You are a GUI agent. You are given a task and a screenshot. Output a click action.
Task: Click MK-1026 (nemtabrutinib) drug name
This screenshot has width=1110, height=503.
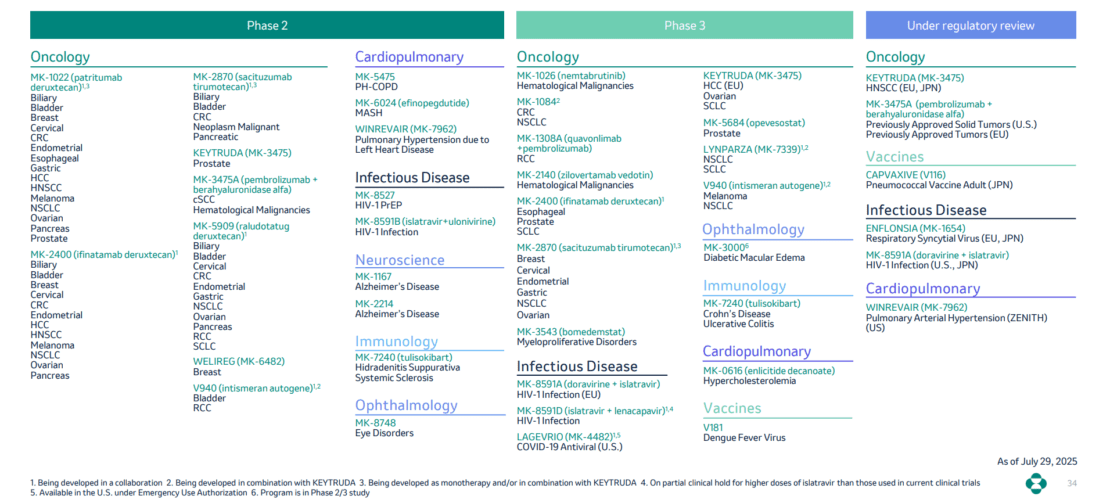point(571,75)
